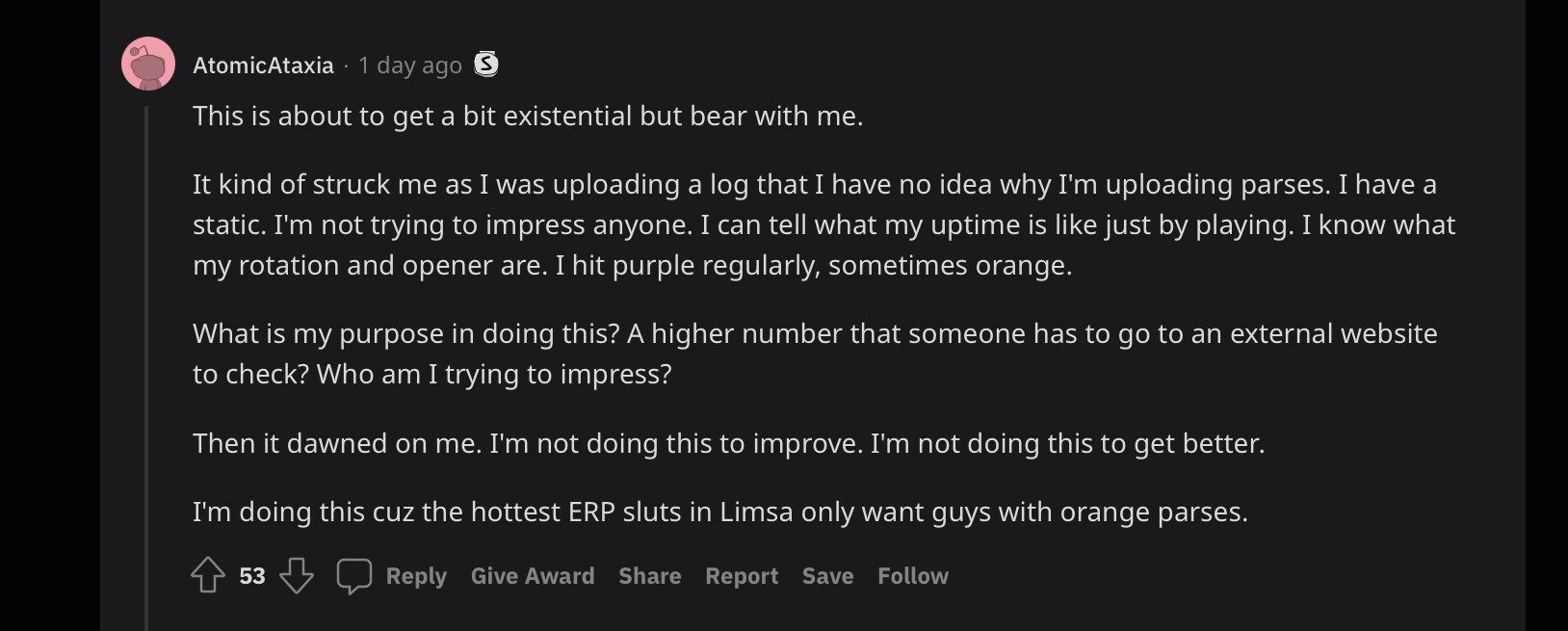1568x631 pixels.
Task: Open AtomicAtaxia's pink avatar
Action: coord(148,65)
